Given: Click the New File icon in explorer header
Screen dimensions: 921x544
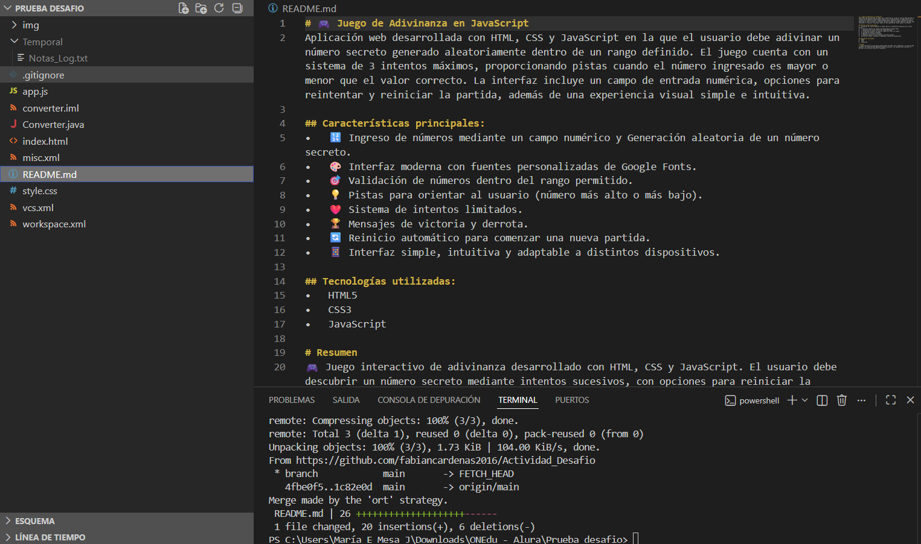Looking at the screenshot, I should coord(183,8).
